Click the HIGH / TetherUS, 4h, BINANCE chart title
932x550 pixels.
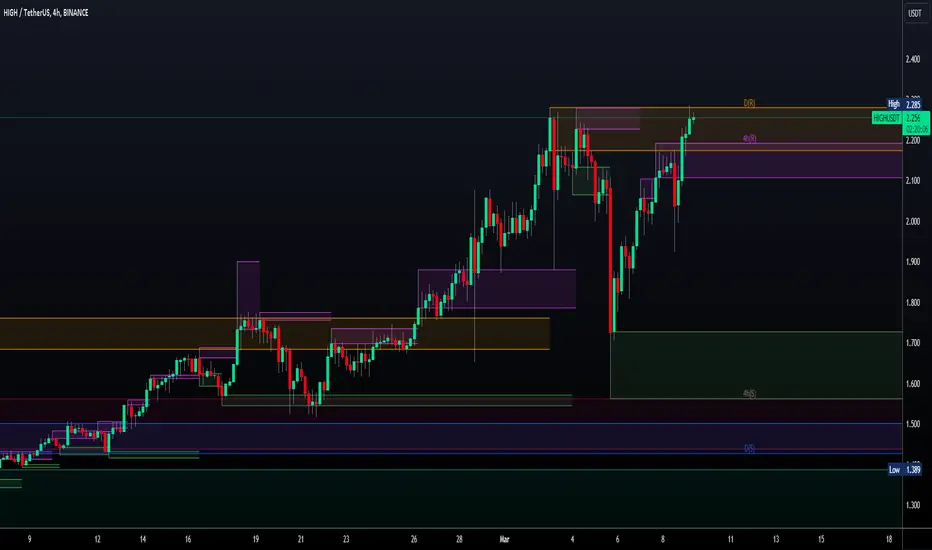[x=46, y=12]
